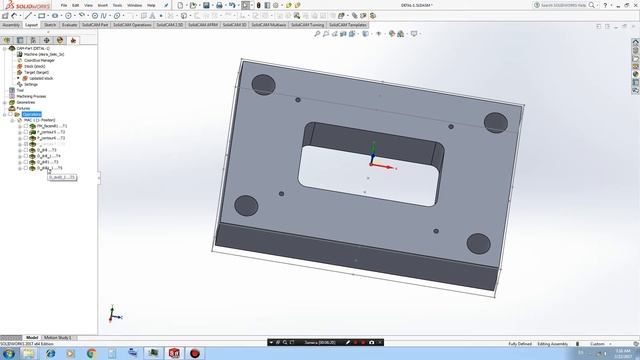640x360 pixels.
Task: Open the SolidWorks taskbar icon
Action: pyautogui.click(x=174, y=353)
